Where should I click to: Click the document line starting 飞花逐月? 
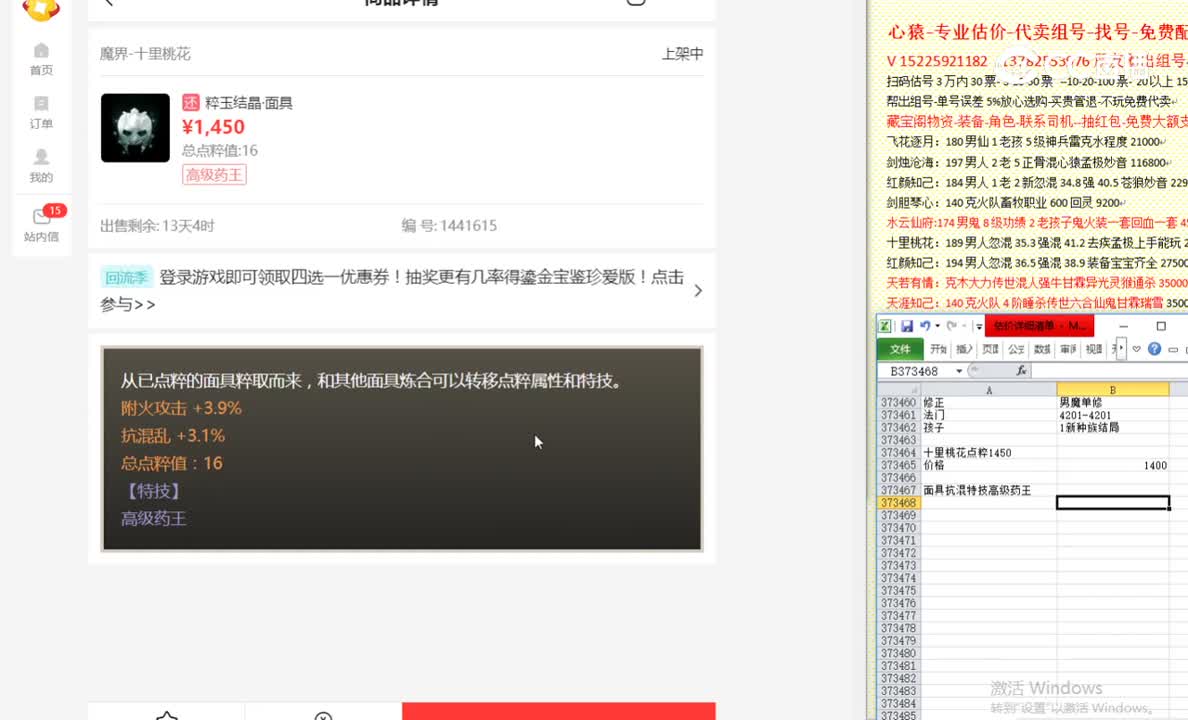(1025, 142)
